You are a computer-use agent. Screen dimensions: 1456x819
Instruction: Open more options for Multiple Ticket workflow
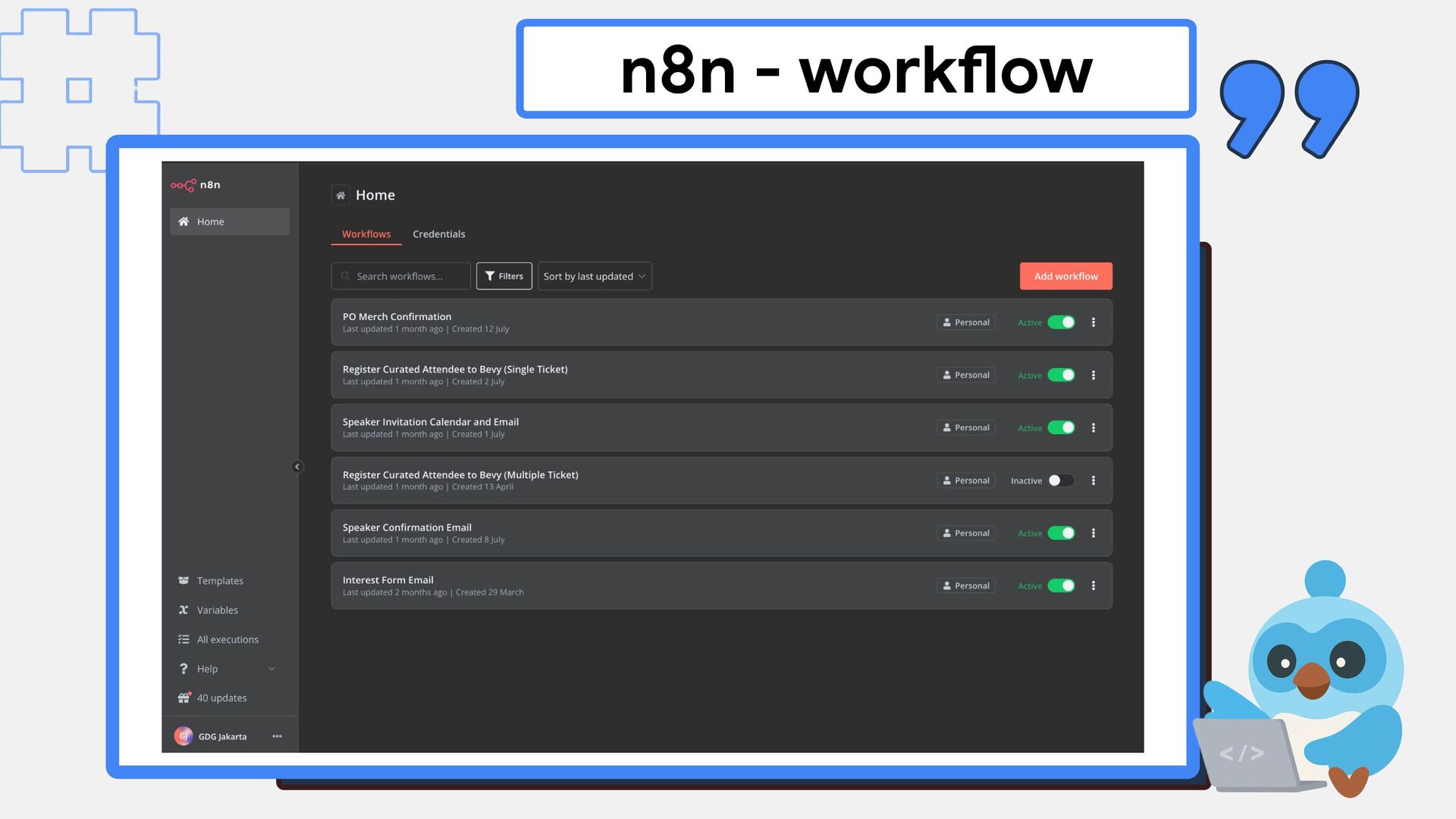1094,481
